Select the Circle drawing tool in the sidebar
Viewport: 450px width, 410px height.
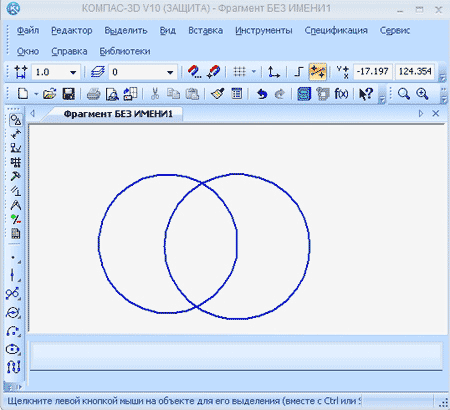pyautogui.click(x=13, y=313)
